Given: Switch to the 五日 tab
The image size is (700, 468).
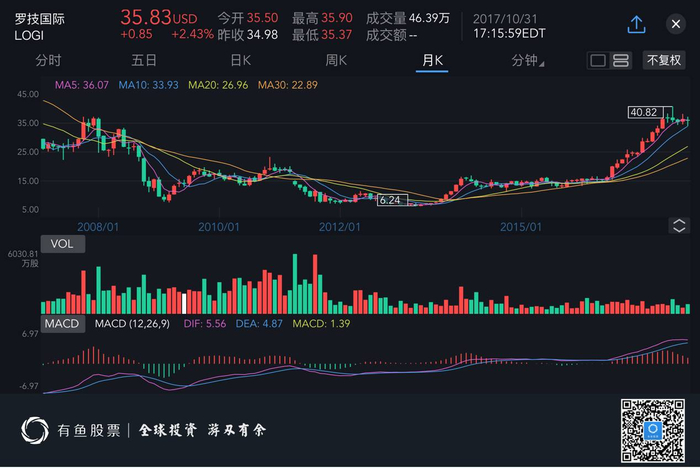Looking at the screenshot, I should [x=144, y=61].
